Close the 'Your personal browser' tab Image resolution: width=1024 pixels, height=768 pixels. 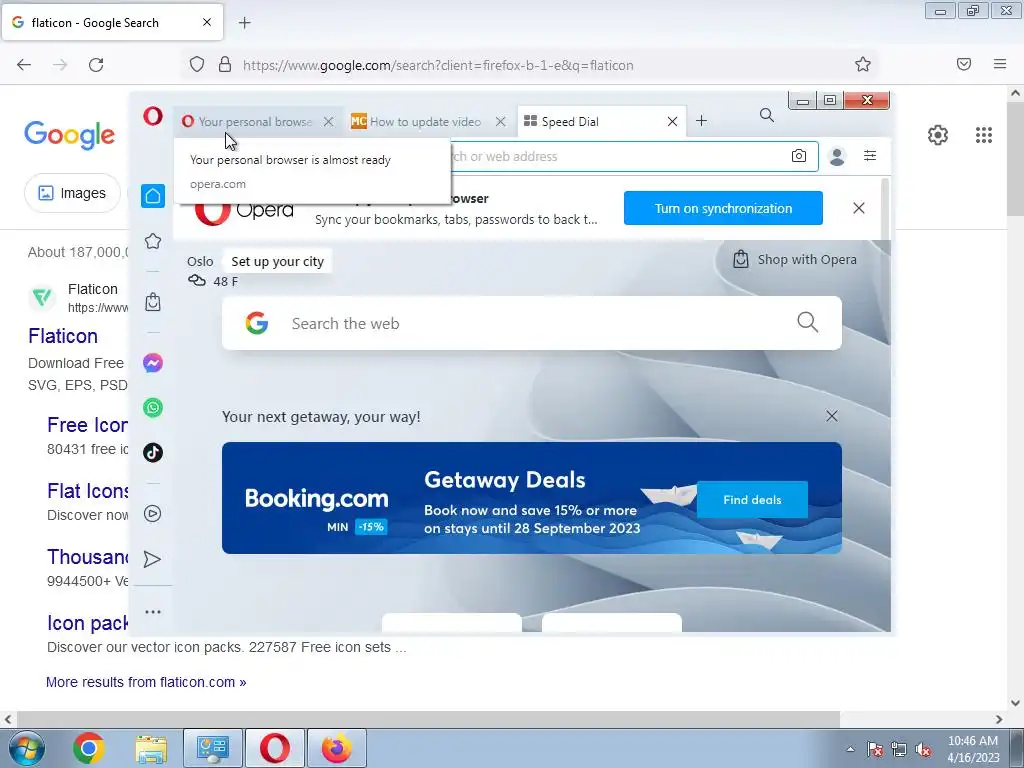328,121
